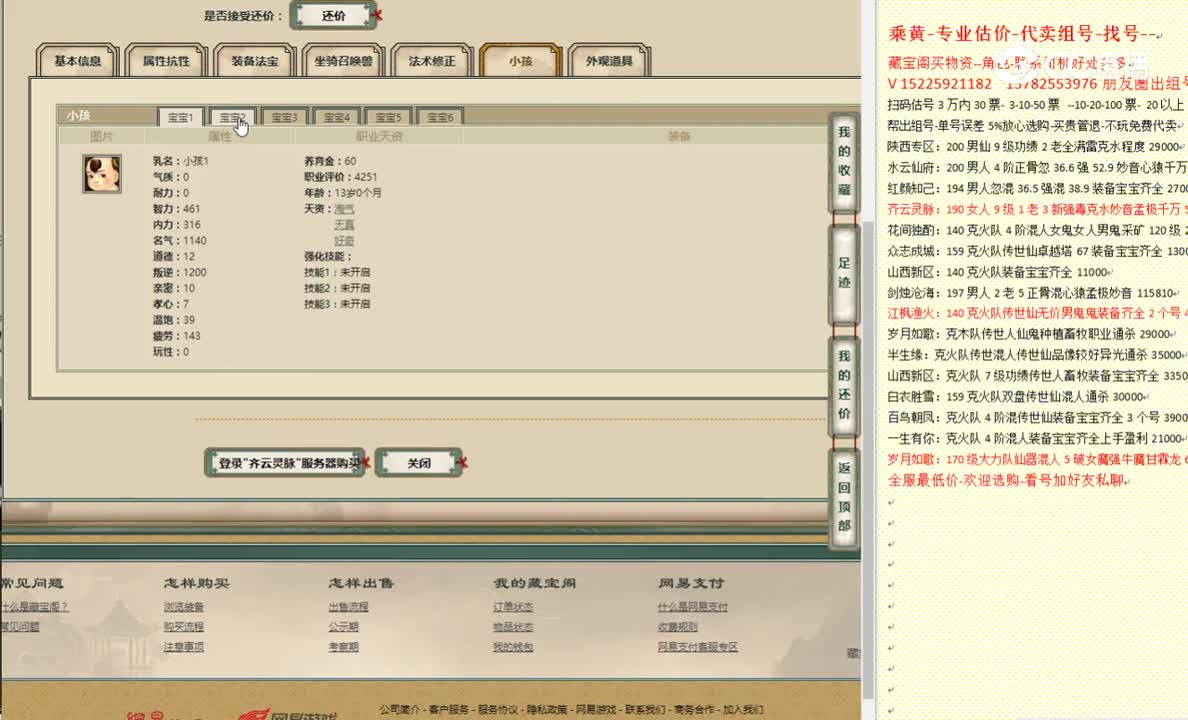Image resolution: width=1188 pixels, height=720 pixels.
Task: Open the 足迹 side button
Action: coord(844,273)
